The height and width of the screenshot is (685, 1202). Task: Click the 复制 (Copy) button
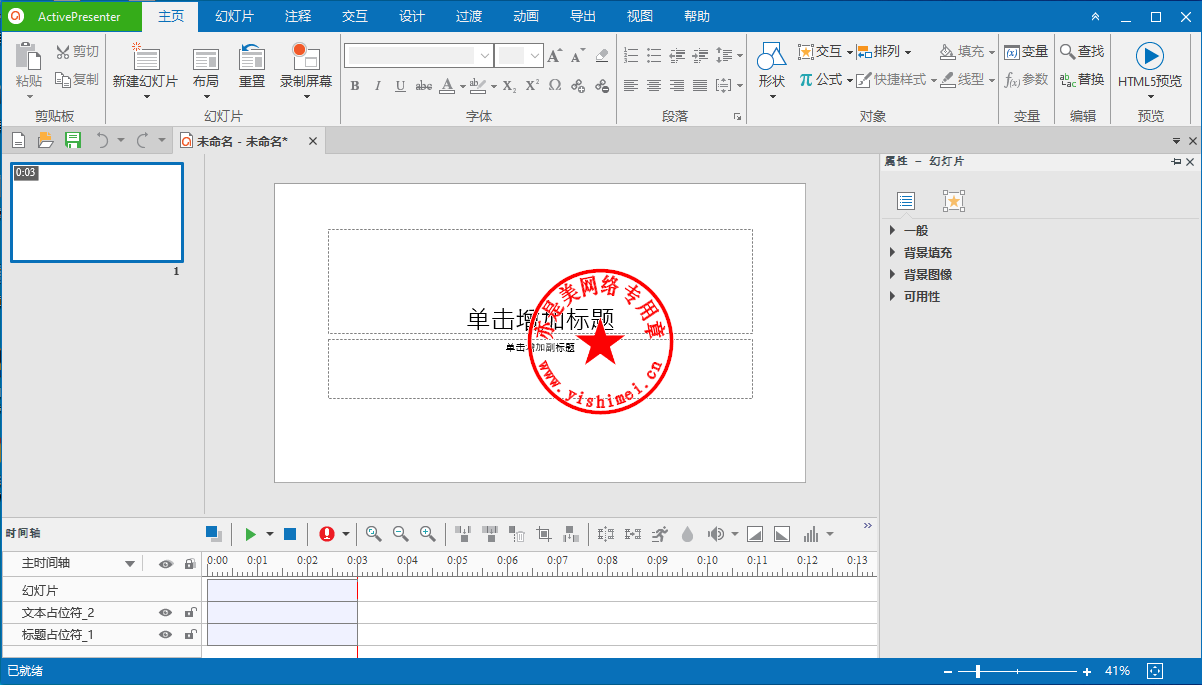pos(77,79)
